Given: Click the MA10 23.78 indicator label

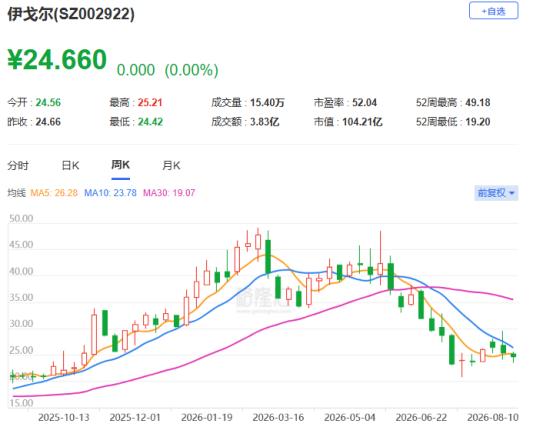Looking at the screenshot, I should coord(110,193).
